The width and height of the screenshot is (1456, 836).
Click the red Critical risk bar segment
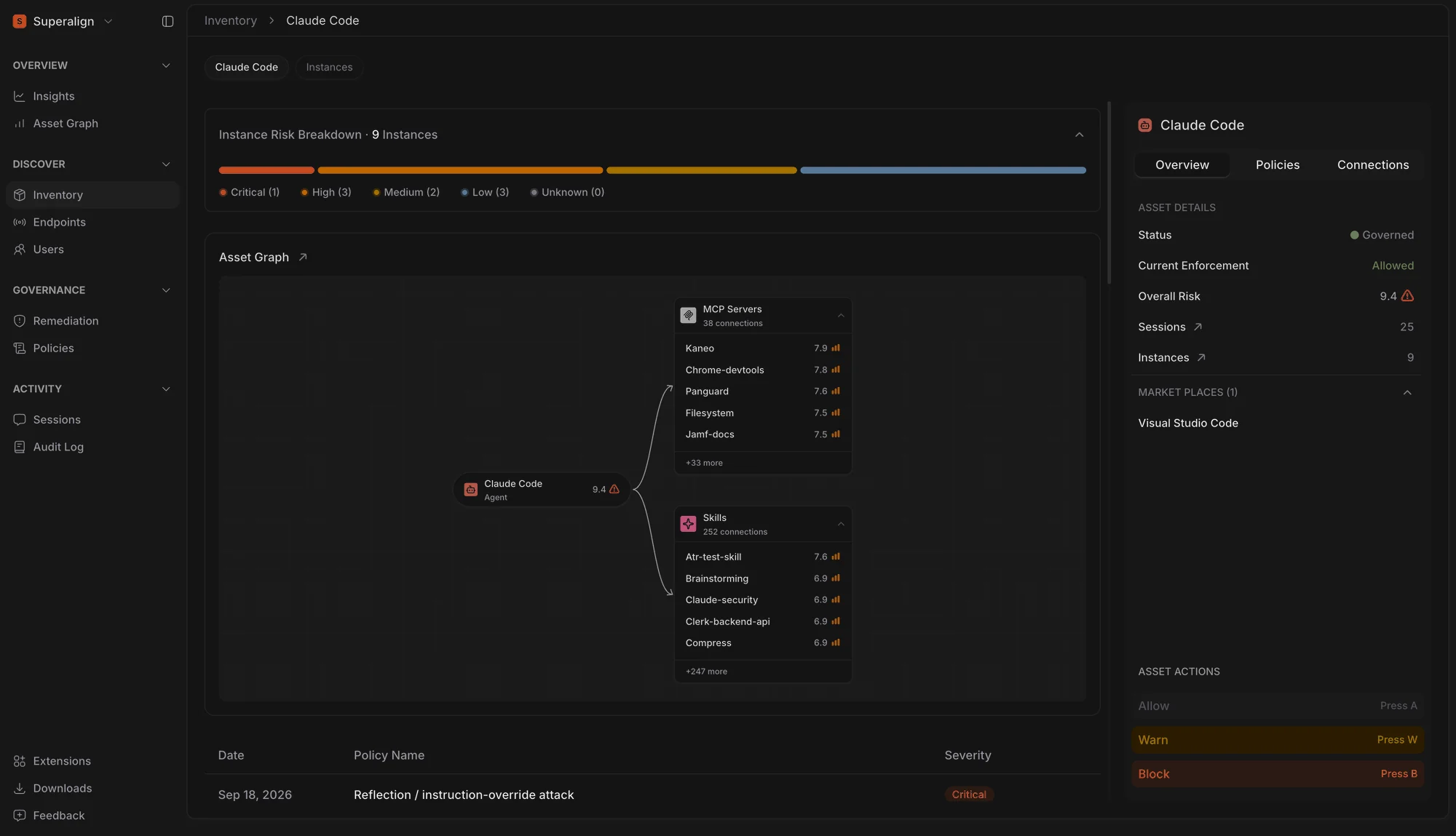coord(266,170)
